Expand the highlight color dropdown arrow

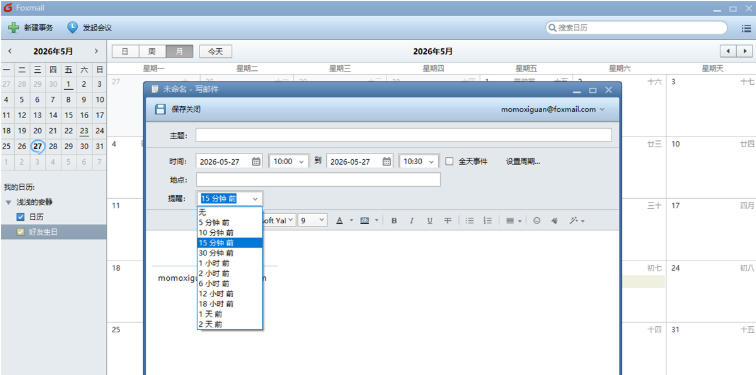376,221
